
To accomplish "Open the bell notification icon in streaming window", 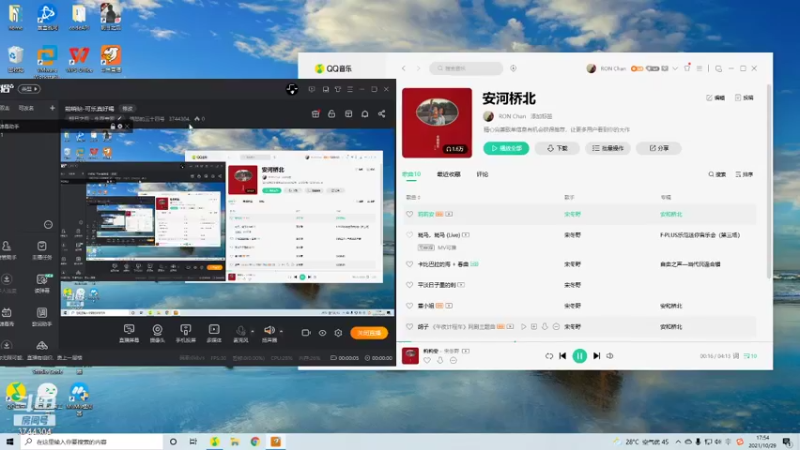I will [x=365, y=114].
